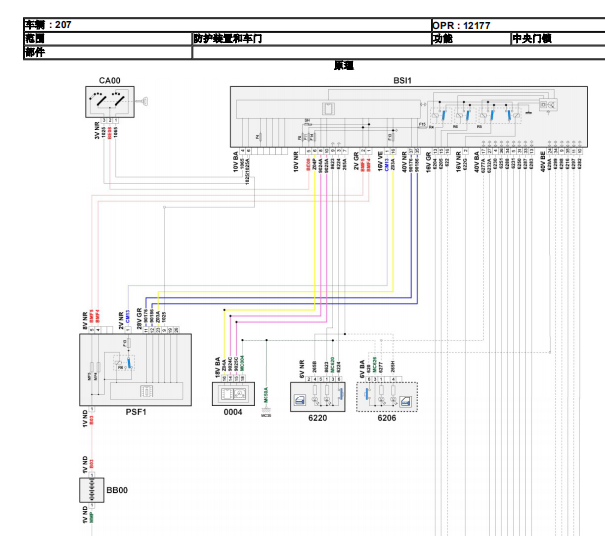This screenshot has height=536, width=605.
Task: Select the 2V GR connector label on BSI1
Action: tap(356, 161)
